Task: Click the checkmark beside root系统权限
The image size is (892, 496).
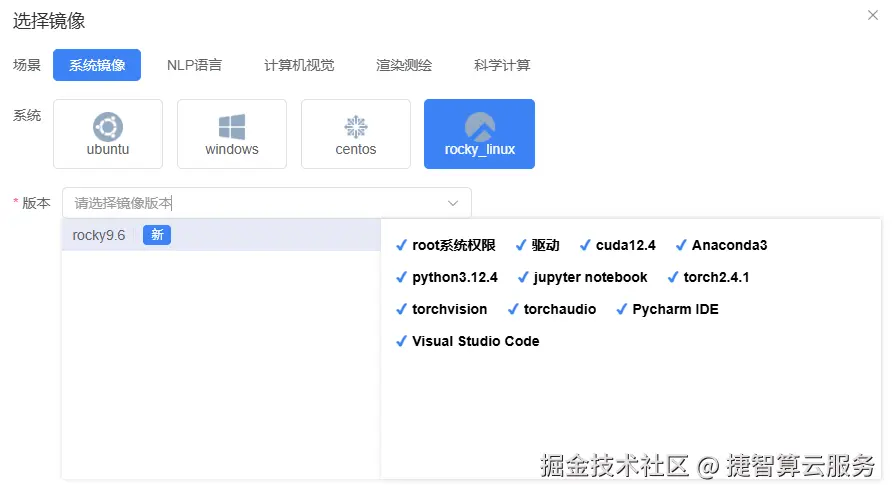Action: pos(401,245)
